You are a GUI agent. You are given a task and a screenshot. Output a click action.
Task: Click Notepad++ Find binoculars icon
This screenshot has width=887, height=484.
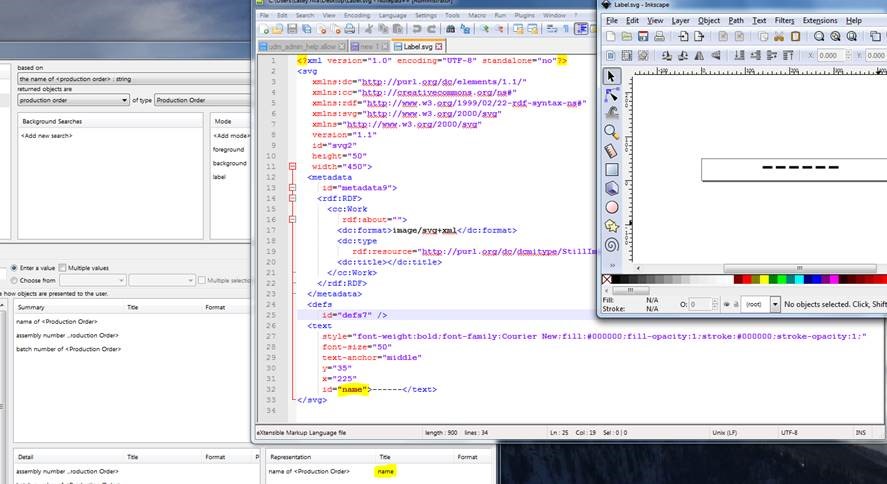[450, 29]
